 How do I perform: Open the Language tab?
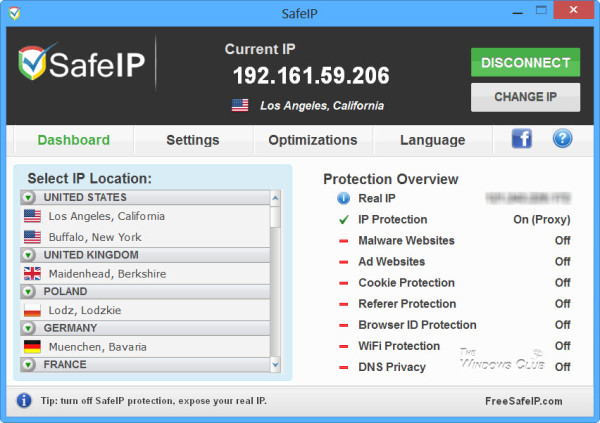[432, 140]
